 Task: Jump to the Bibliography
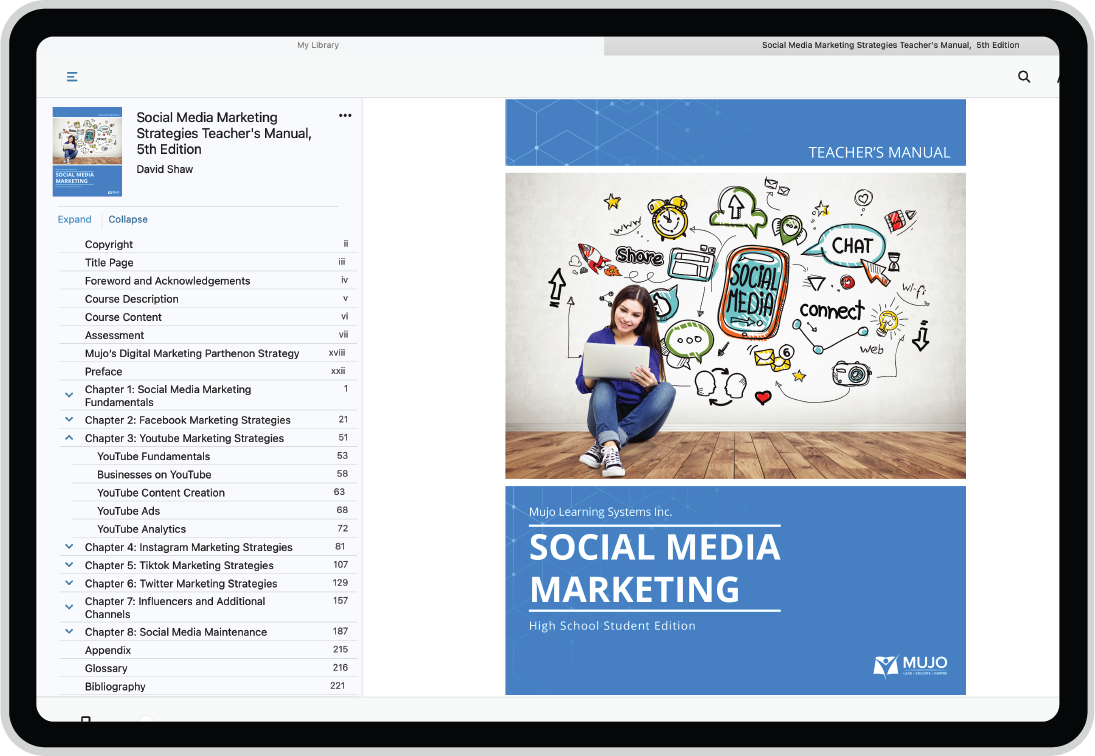208,686
